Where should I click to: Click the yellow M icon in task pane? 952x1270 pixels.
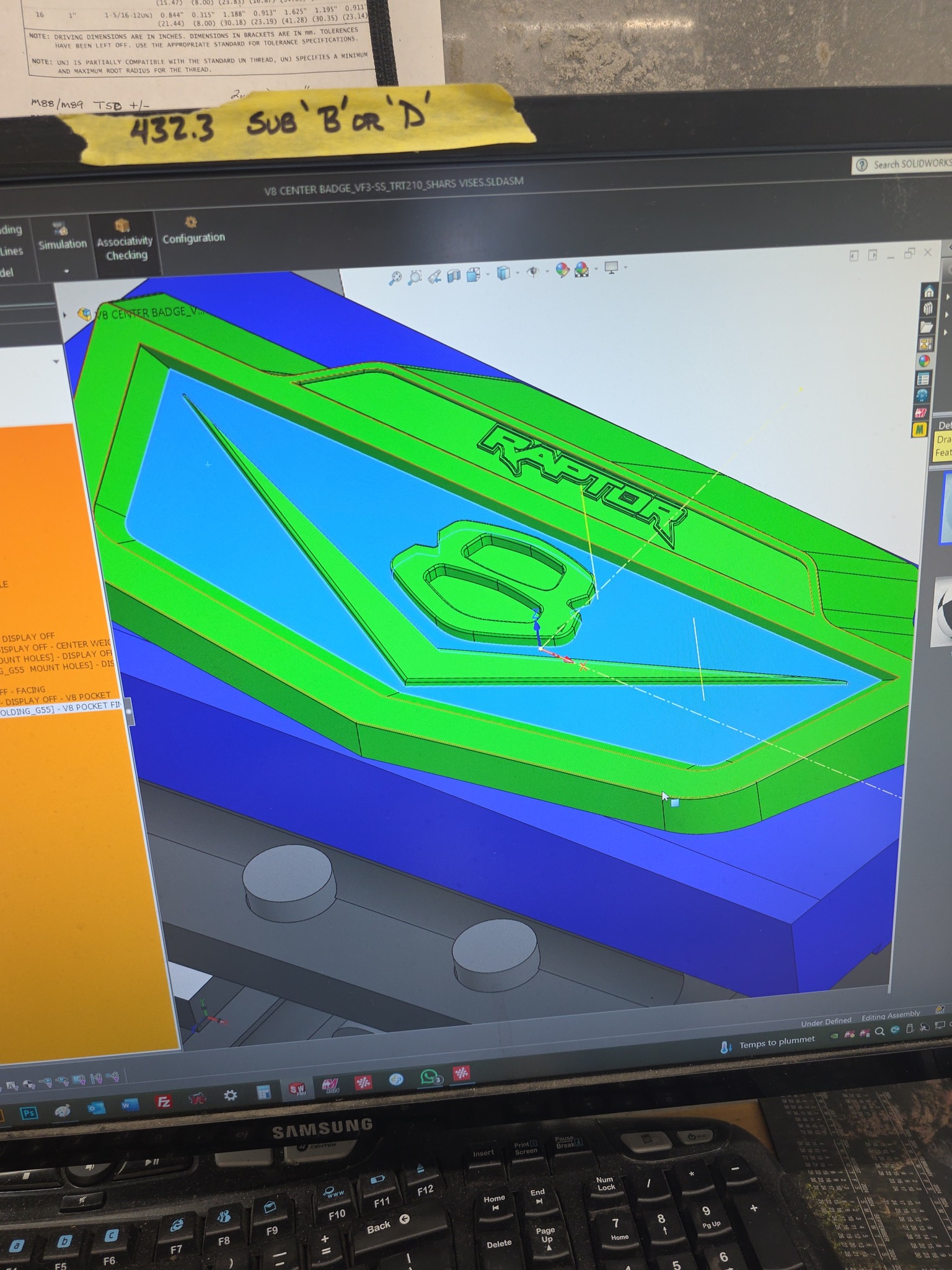(x=920, y=429)
